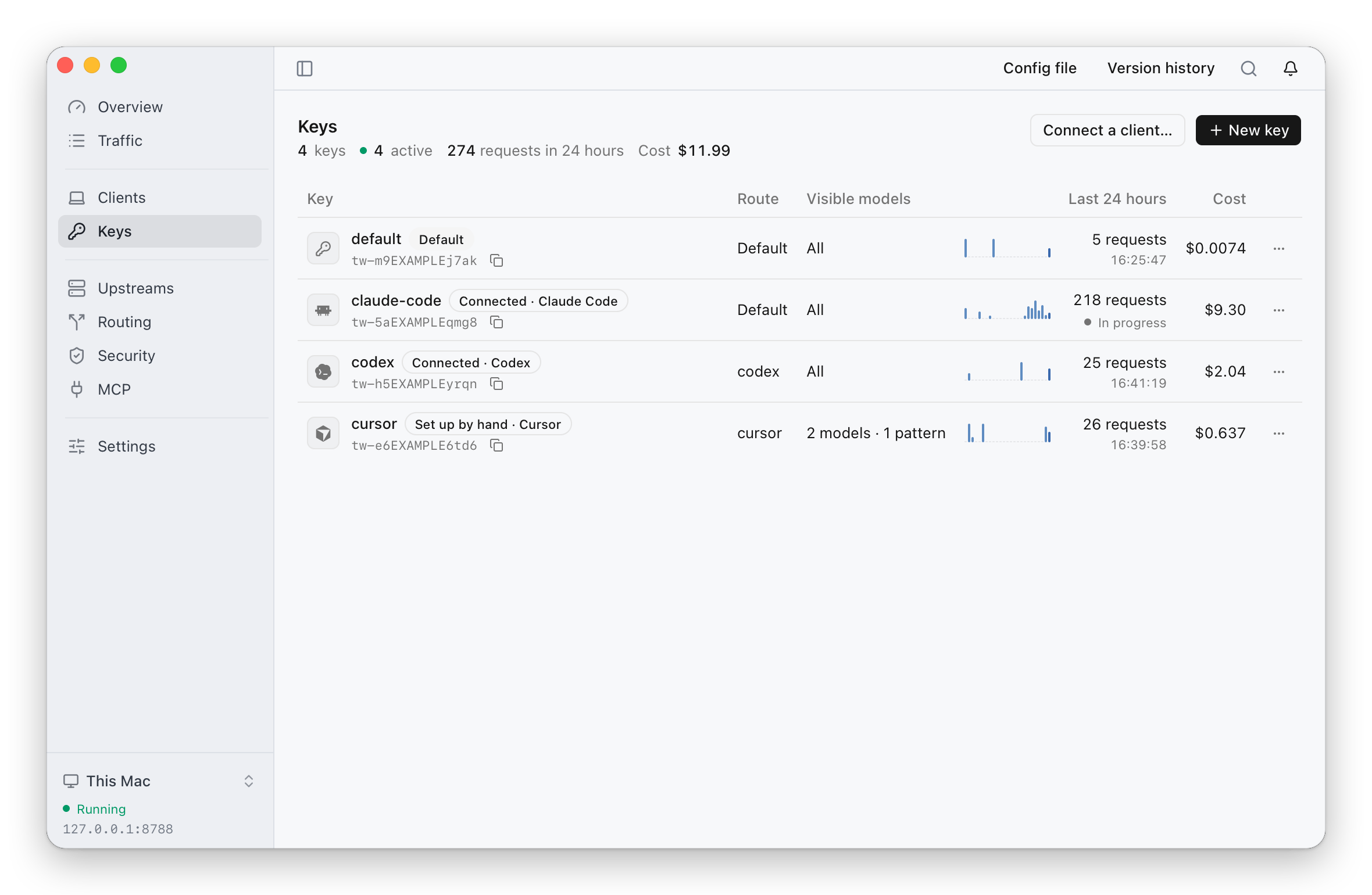Image resolution: width=1372 pixels, height=895 pixels.
Task: Click the Last 24 hours column header
Action: pos(1117,199)
